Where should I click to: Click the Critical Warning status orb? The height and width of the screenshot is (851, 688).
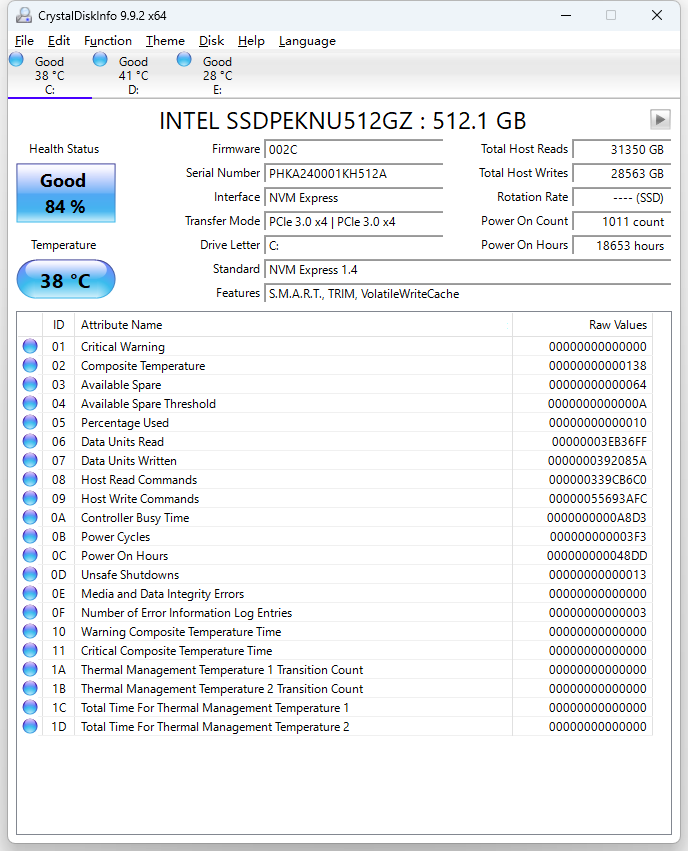point(30,346)
